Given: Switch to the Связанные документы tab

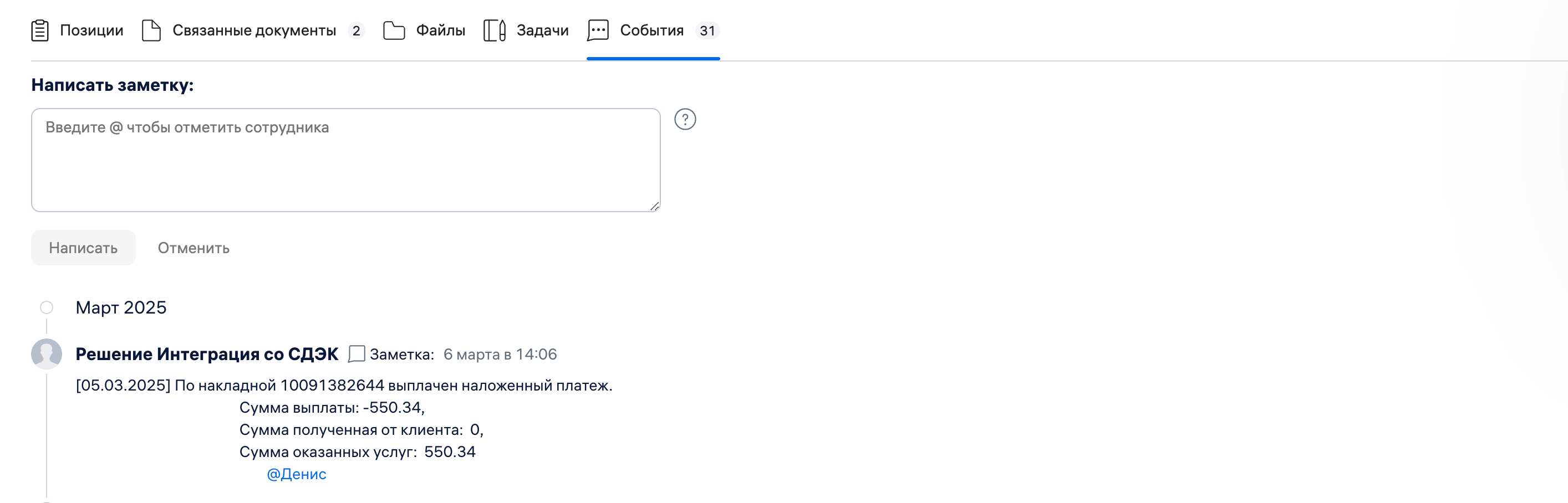Looking at the screenshot, I should click(254, 30).
